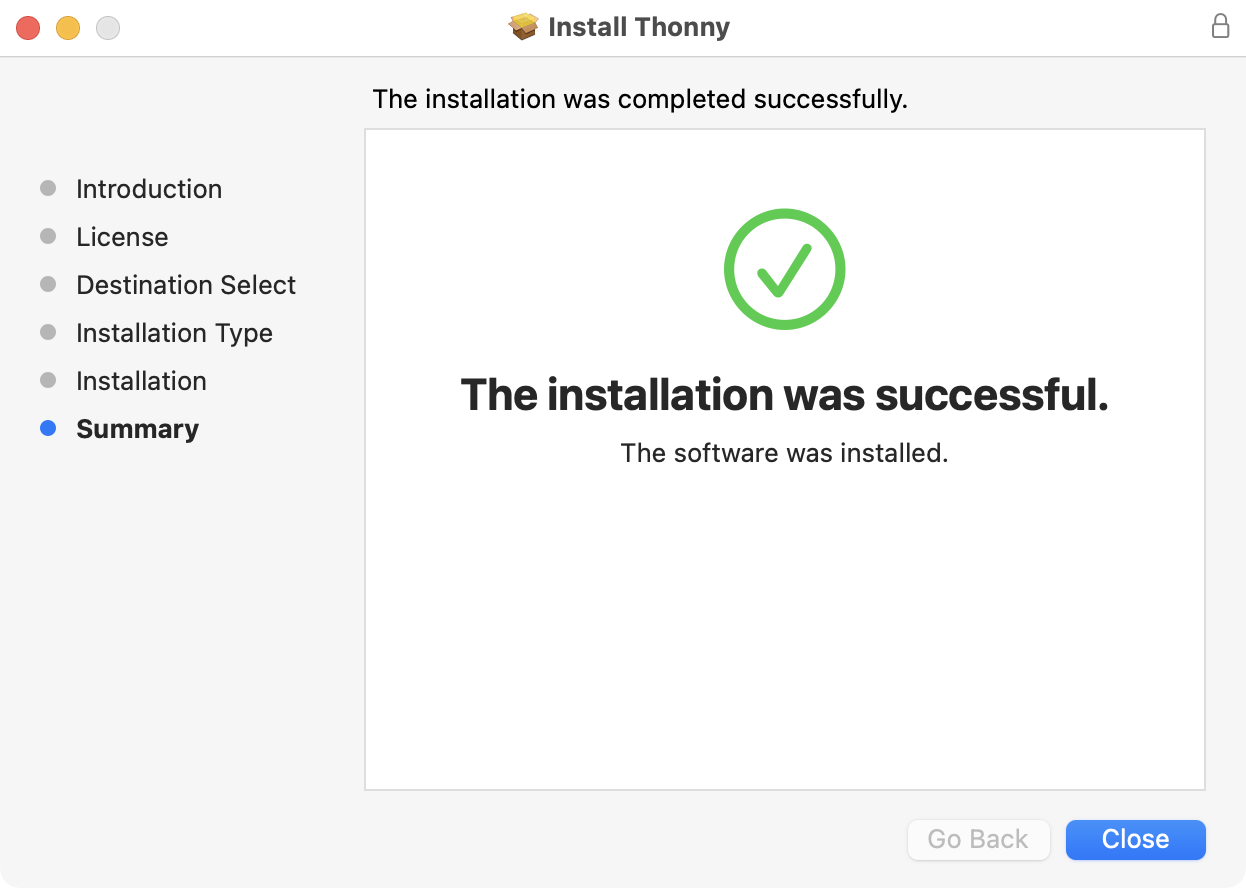Select the Destination Select step label
The height and width of the screenshot is (888, 1246).
(186, 285)
